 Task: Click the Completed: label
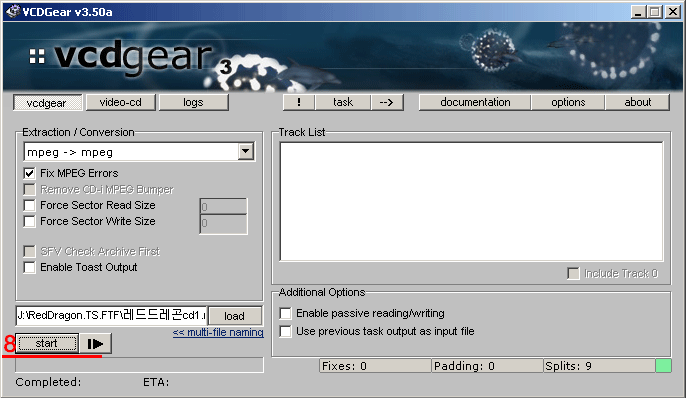48,382
